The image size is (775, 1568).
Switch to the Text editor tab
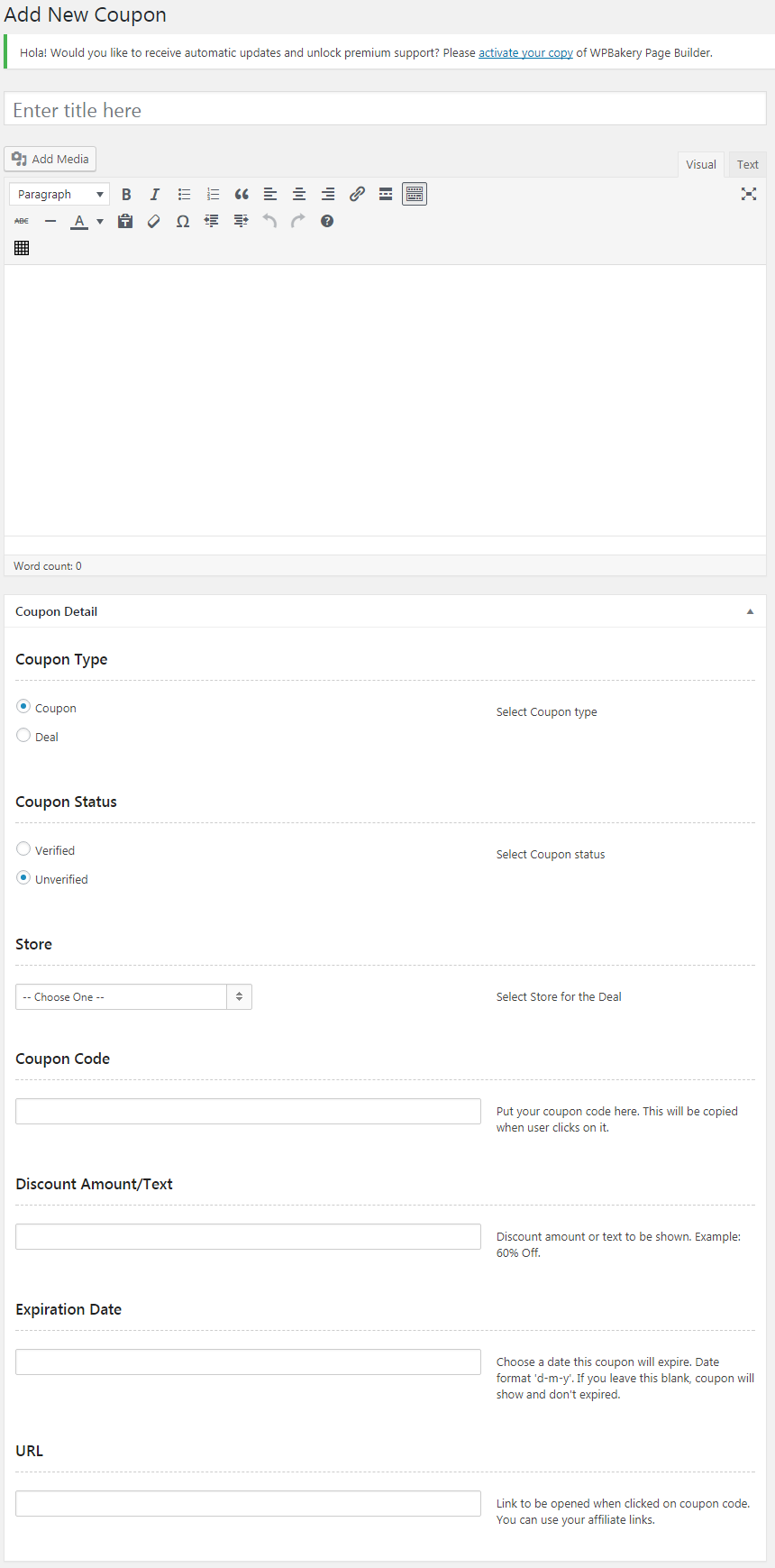[x=747, y=164]
